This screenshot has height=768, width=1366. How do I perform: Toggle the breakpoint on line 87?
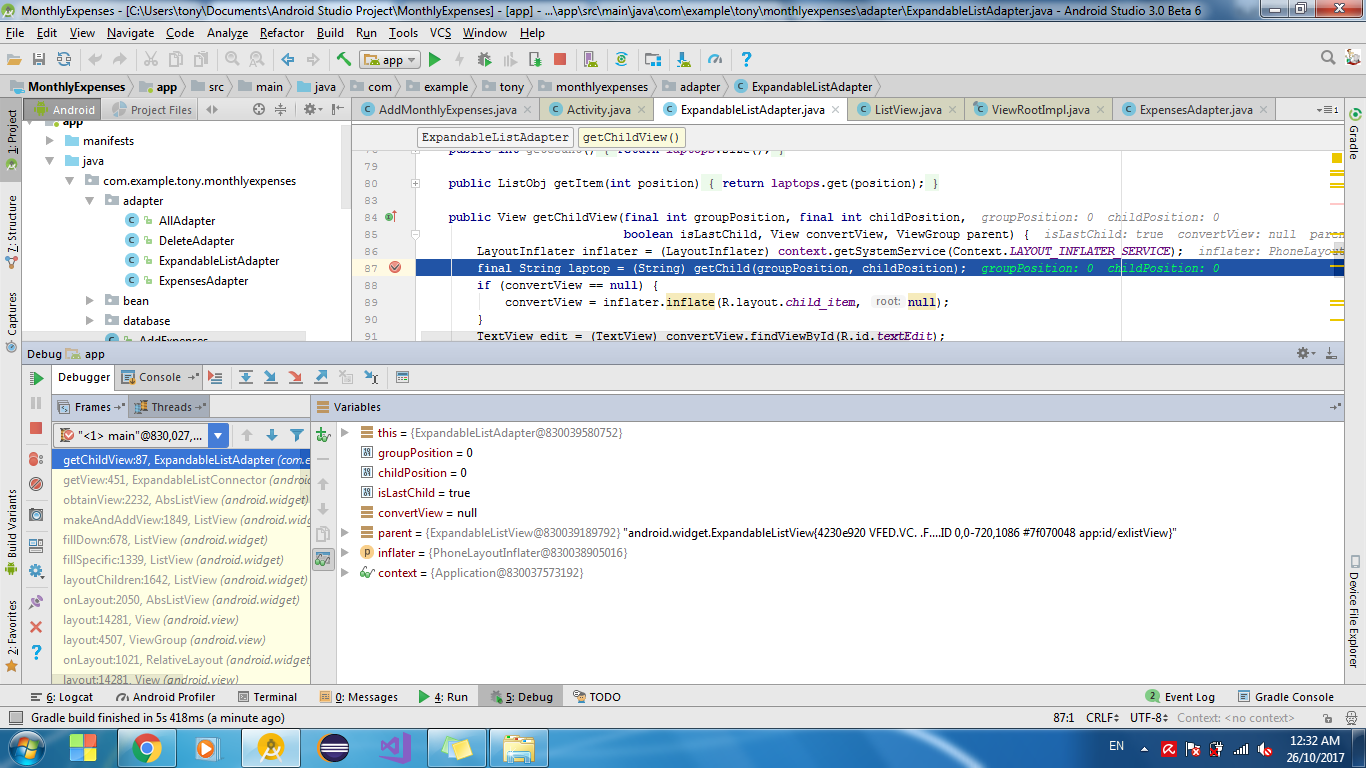(395, 268)
